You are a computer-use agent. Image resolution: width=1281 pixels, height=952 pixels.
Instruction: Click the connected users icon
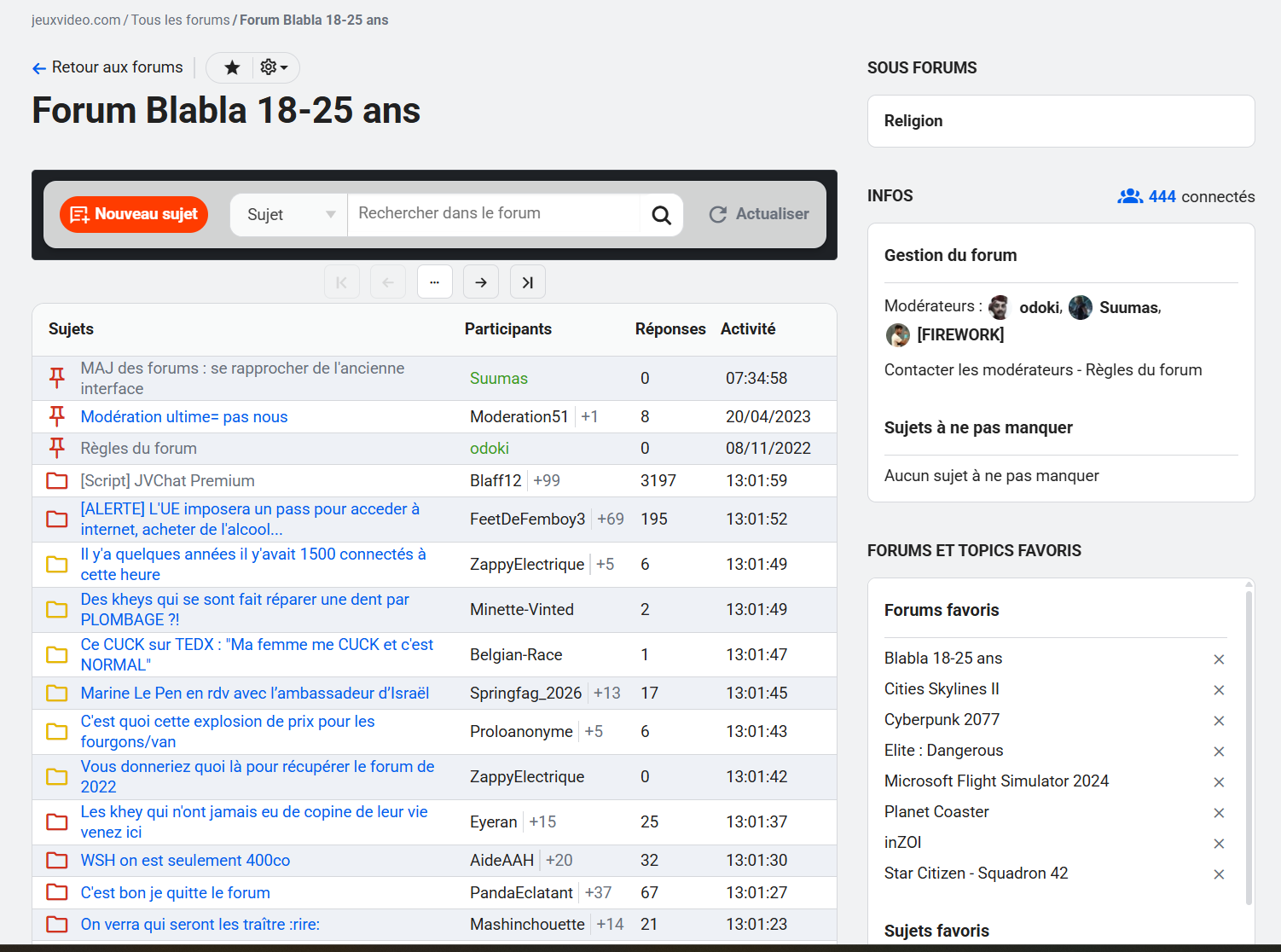(x=1130, y=196)
